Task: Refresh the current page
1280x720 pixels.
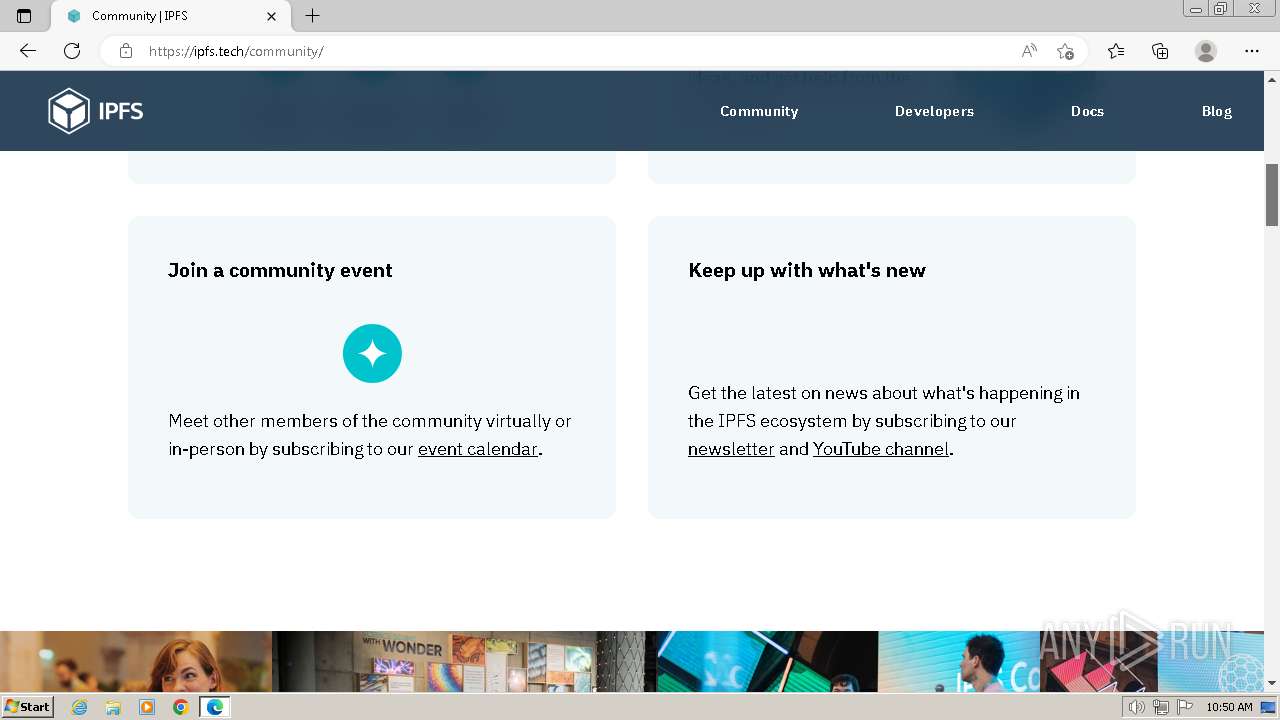Action: (x=72, y=51)
